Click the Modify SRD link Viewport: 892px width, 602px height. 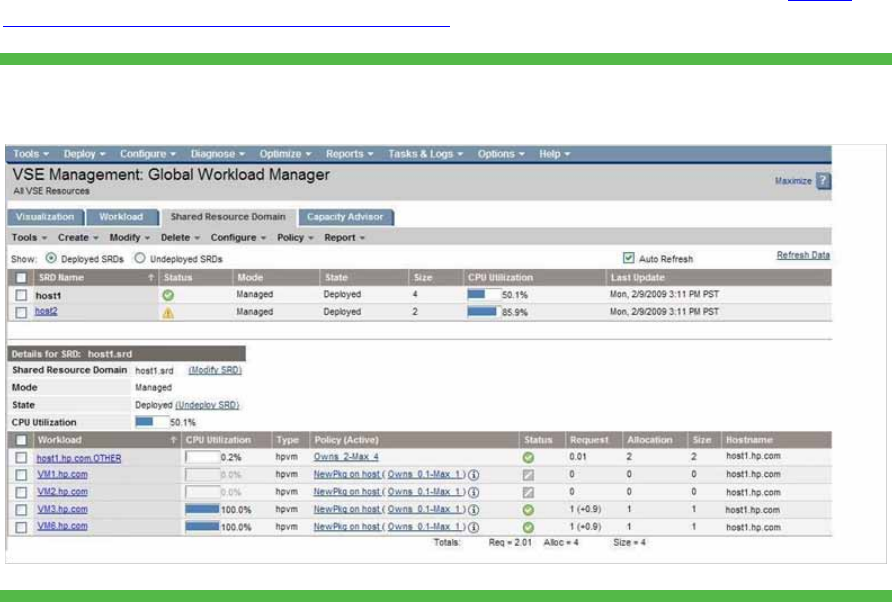(x=215, y=370)
